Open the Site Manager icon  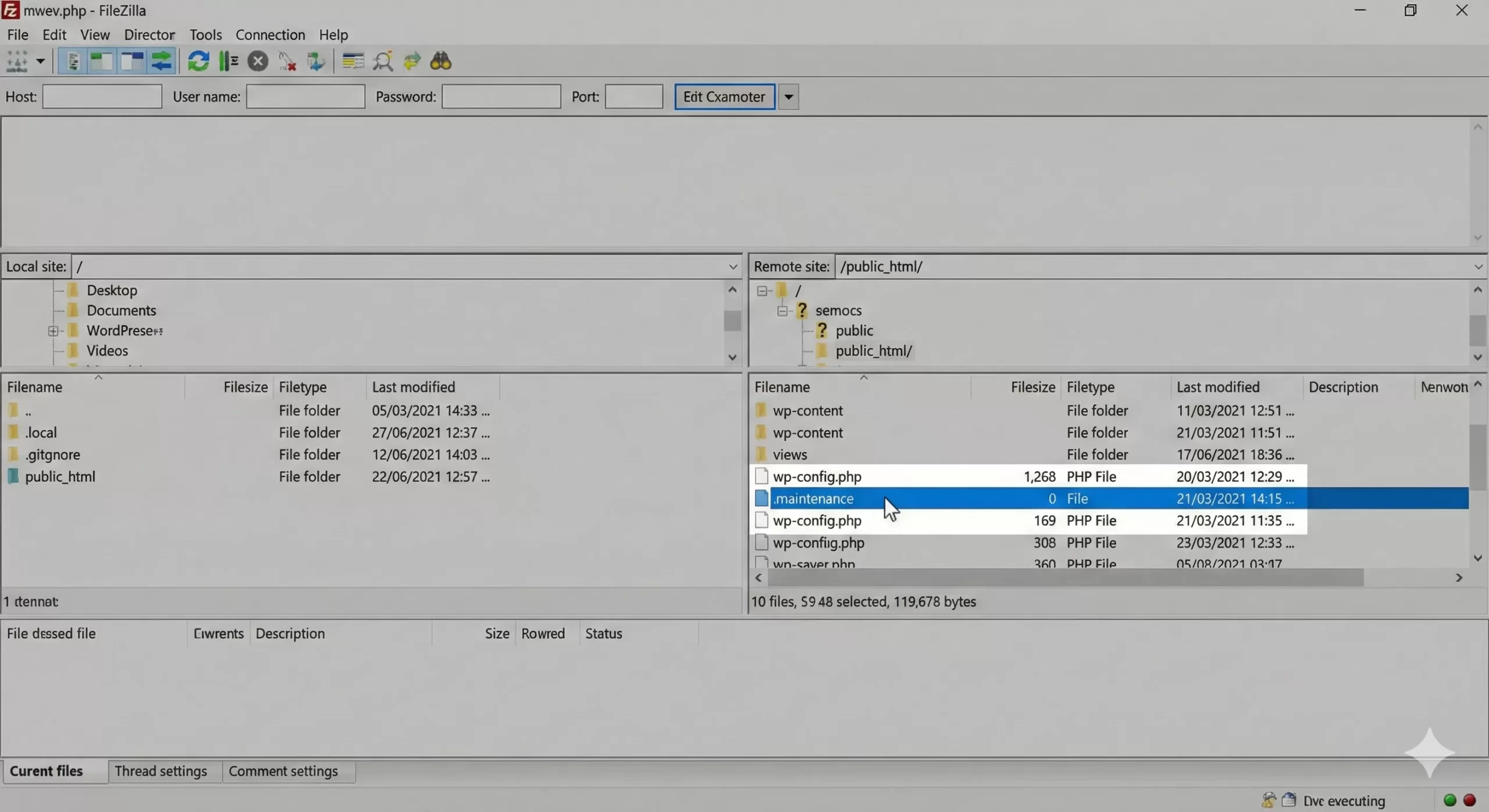17,61
